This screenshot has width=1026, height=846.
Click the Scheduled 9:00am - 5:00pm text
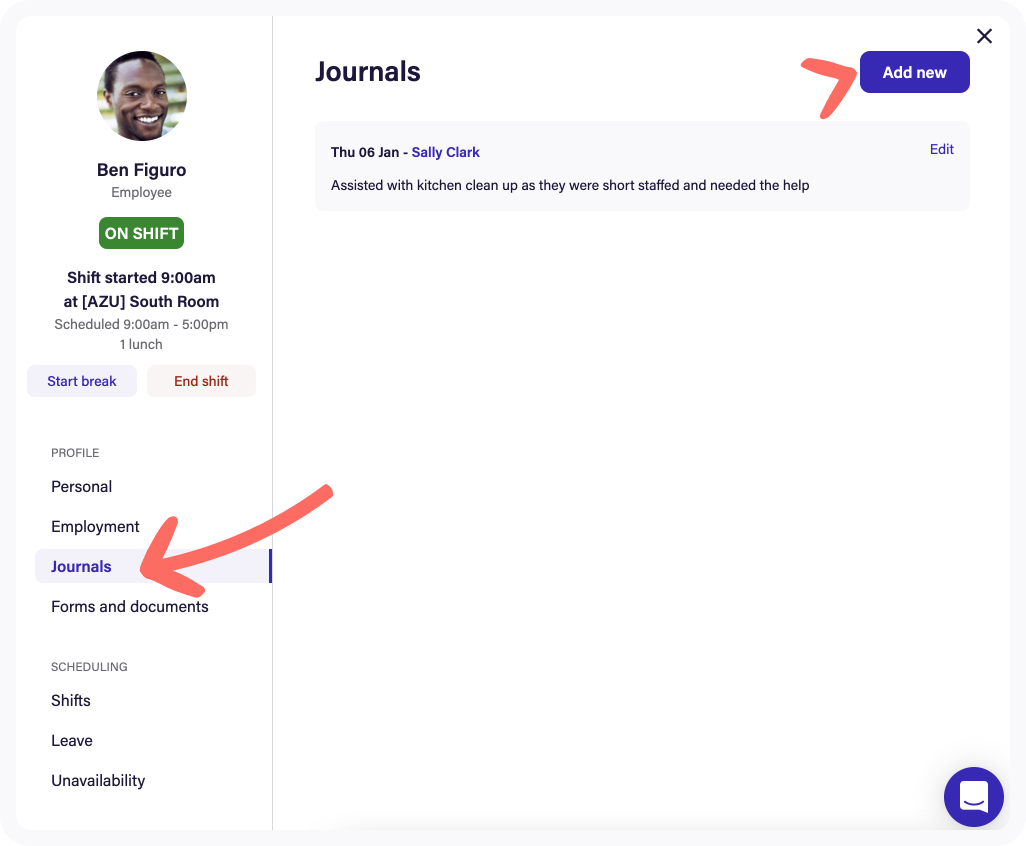pyautogui.click(x=142, y=324)
